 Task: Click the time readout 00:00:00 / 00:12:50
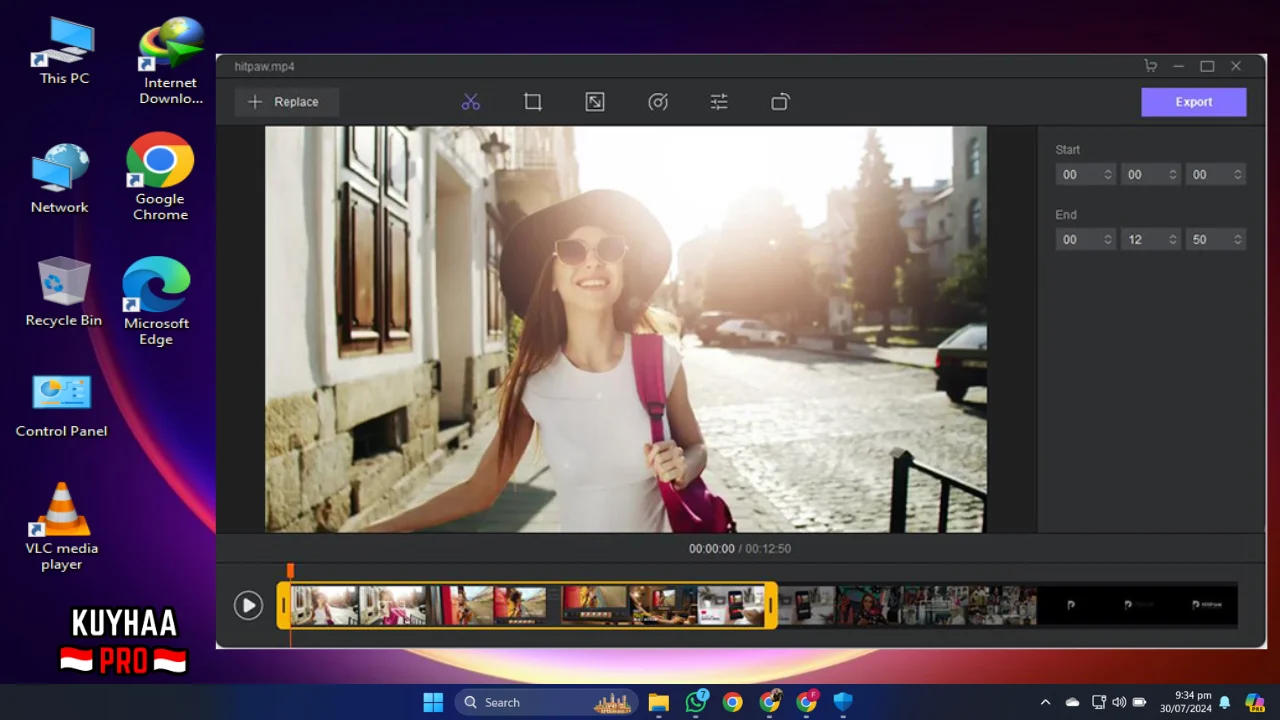pyautogui.click(x=740, y=549)
